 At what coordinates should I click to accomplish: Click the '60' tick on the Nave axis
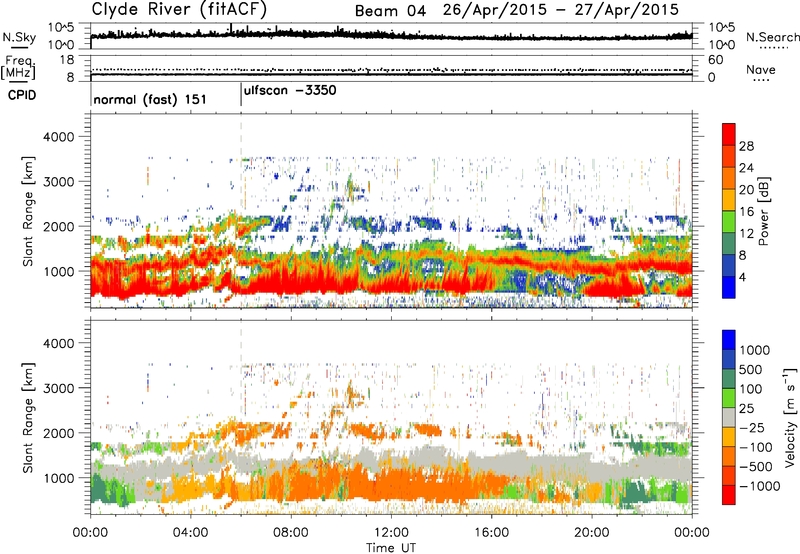pos(715,60)
